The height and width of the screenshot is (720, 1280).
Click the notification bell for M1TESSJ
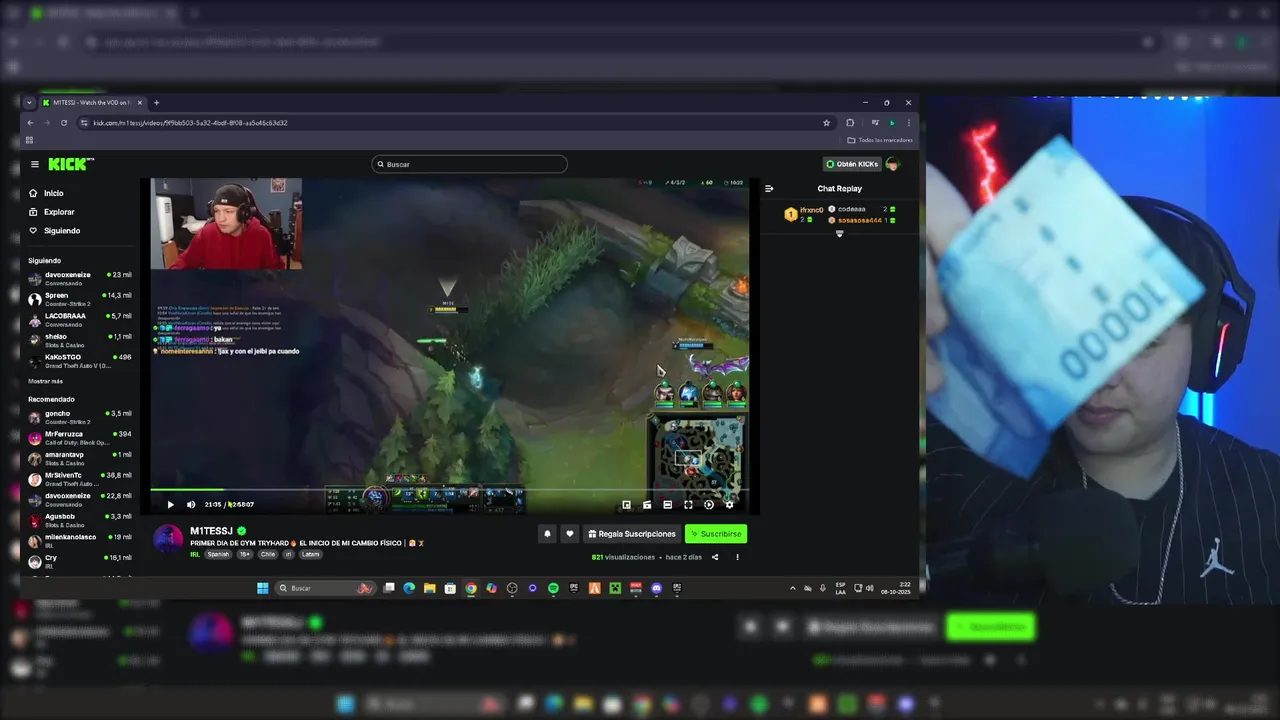(x=547, y=534)
